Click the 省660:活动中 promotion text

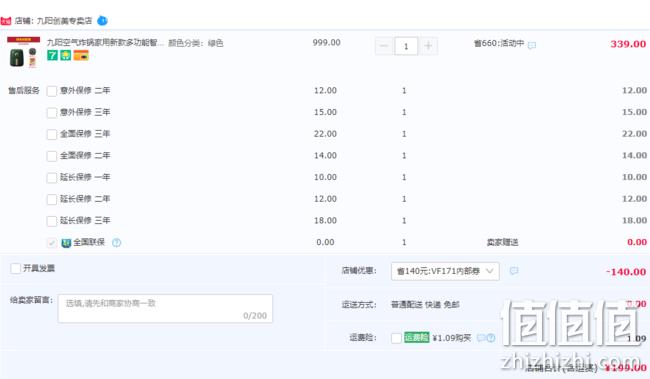click(x=499, y=43)
